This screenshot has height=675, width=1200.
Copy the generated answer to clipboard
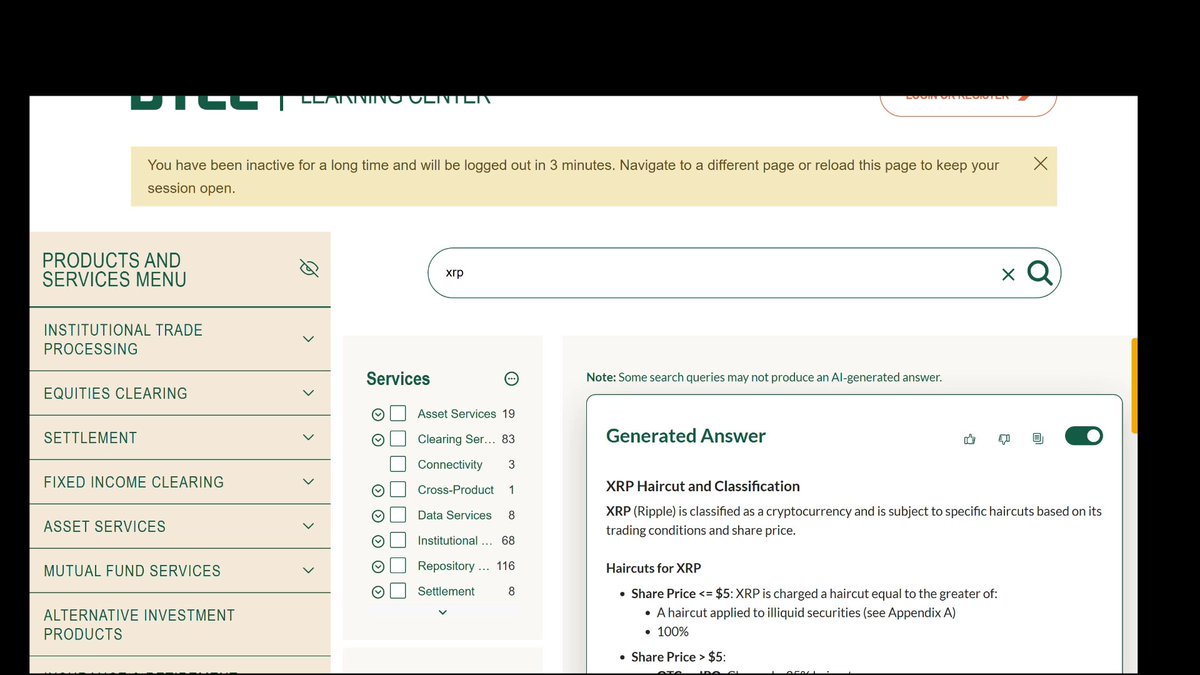[x=1038, y=438]
